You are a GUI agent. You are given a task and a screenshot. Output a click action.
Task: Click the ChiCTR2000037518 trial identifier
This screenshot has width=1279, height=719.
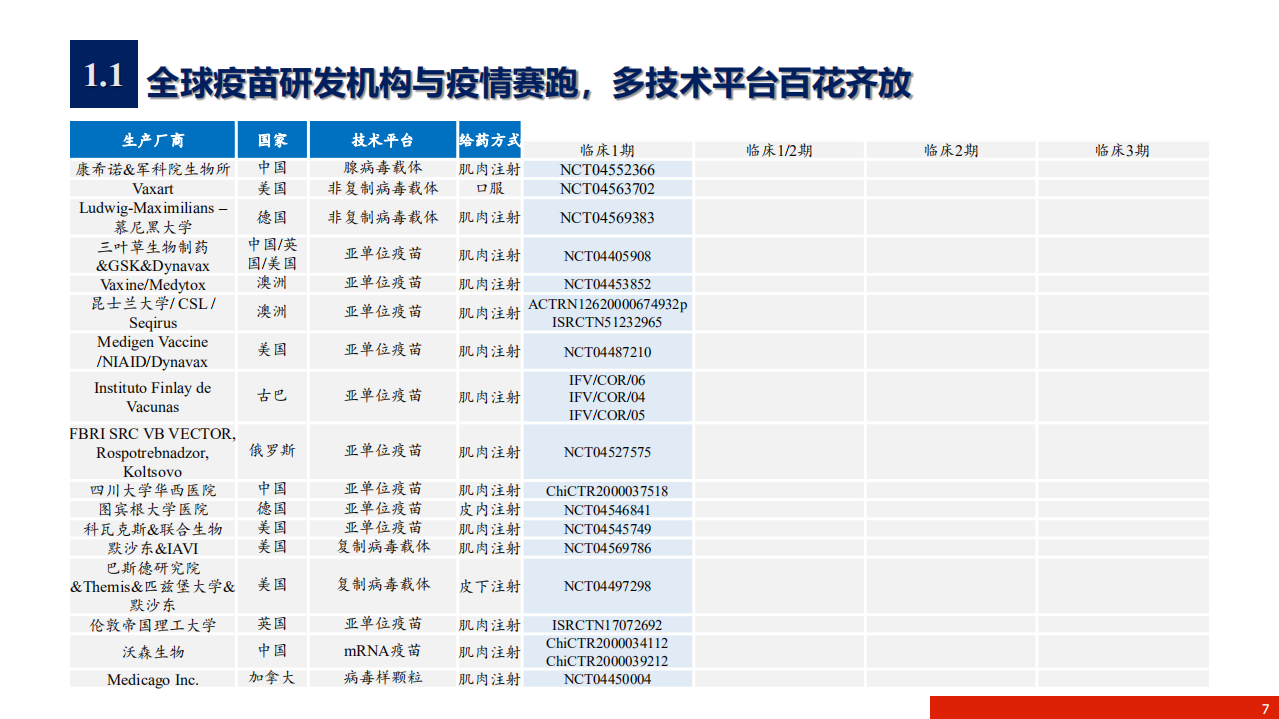pos(607,491)
